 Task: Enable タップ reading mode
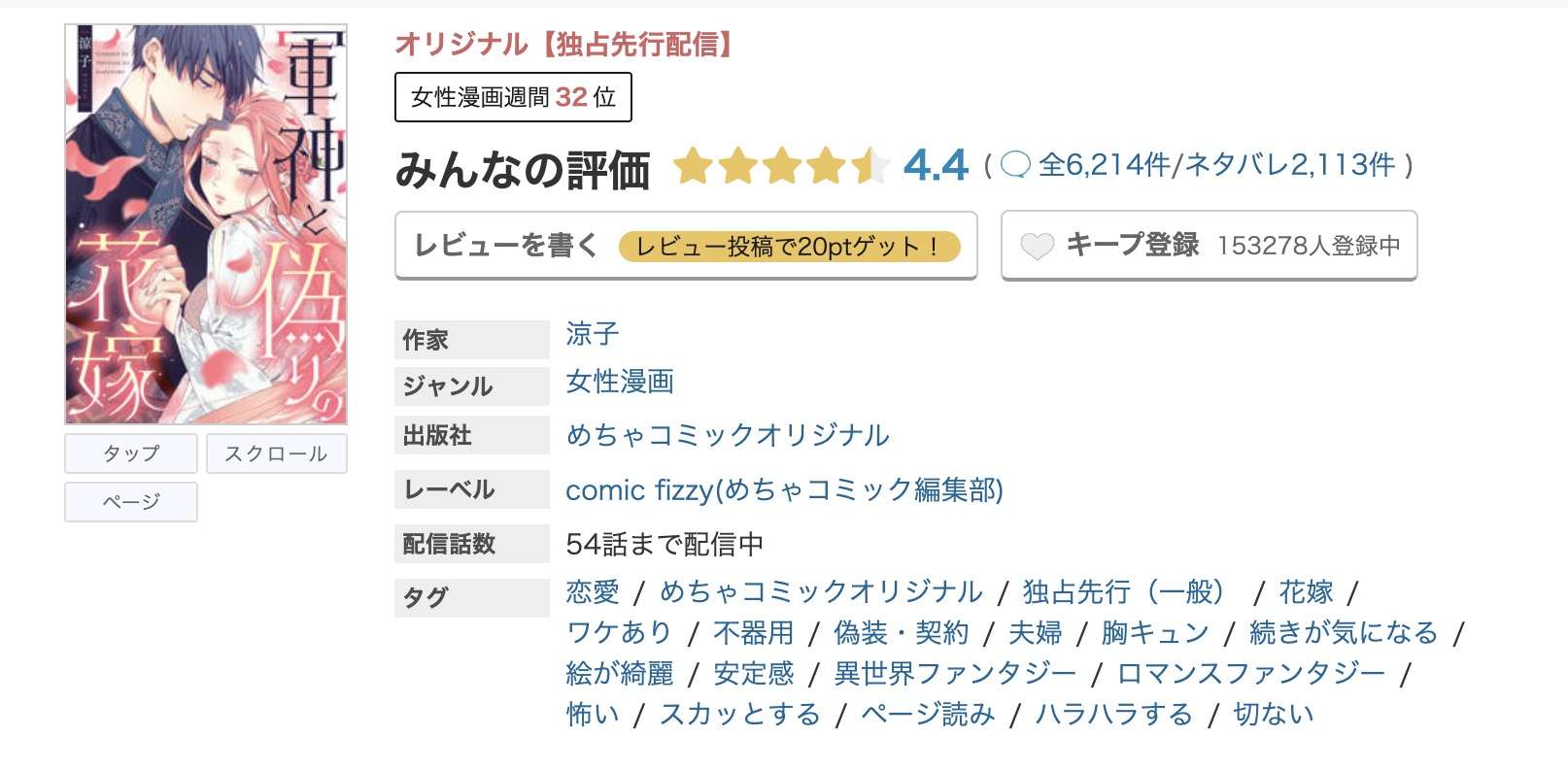pos(130,453)
